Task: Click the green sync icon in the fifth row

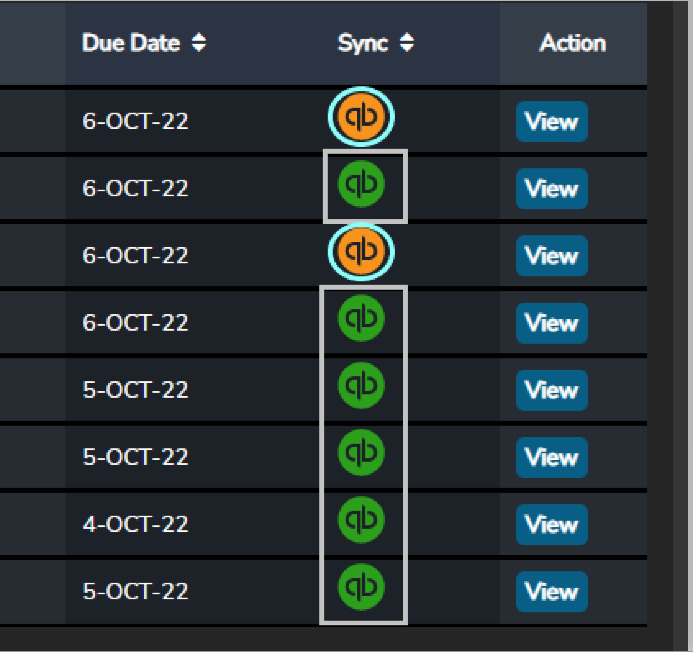Action: click(361, 385)
